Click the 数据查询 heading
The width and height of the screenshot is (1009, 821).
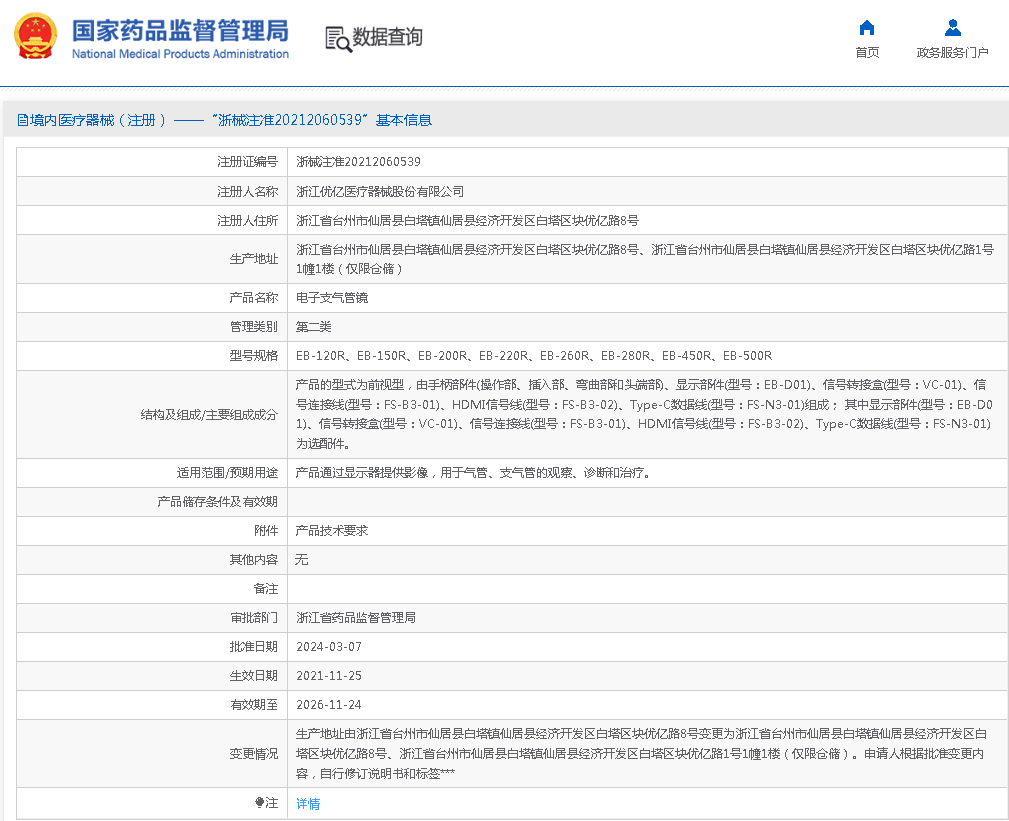pyautogui.click(x=387, y=37)
